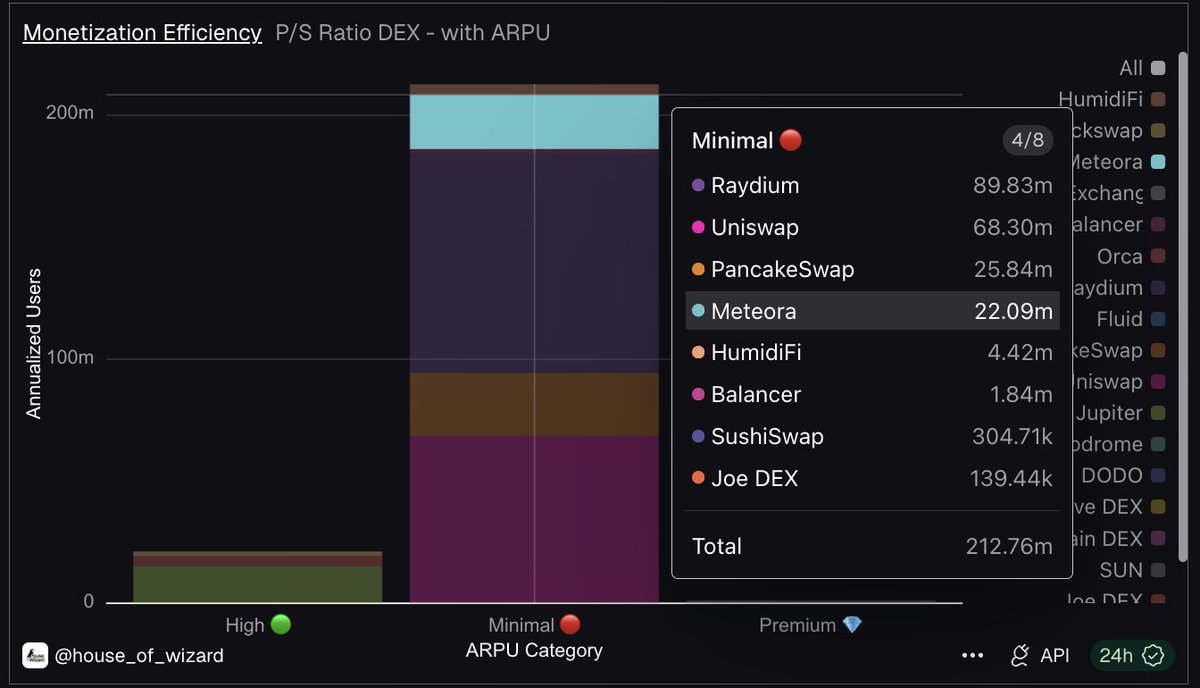The image size is (1200, 688).
Task: Toggle Raydium series in the right legend
Action: pos(1118,288)
